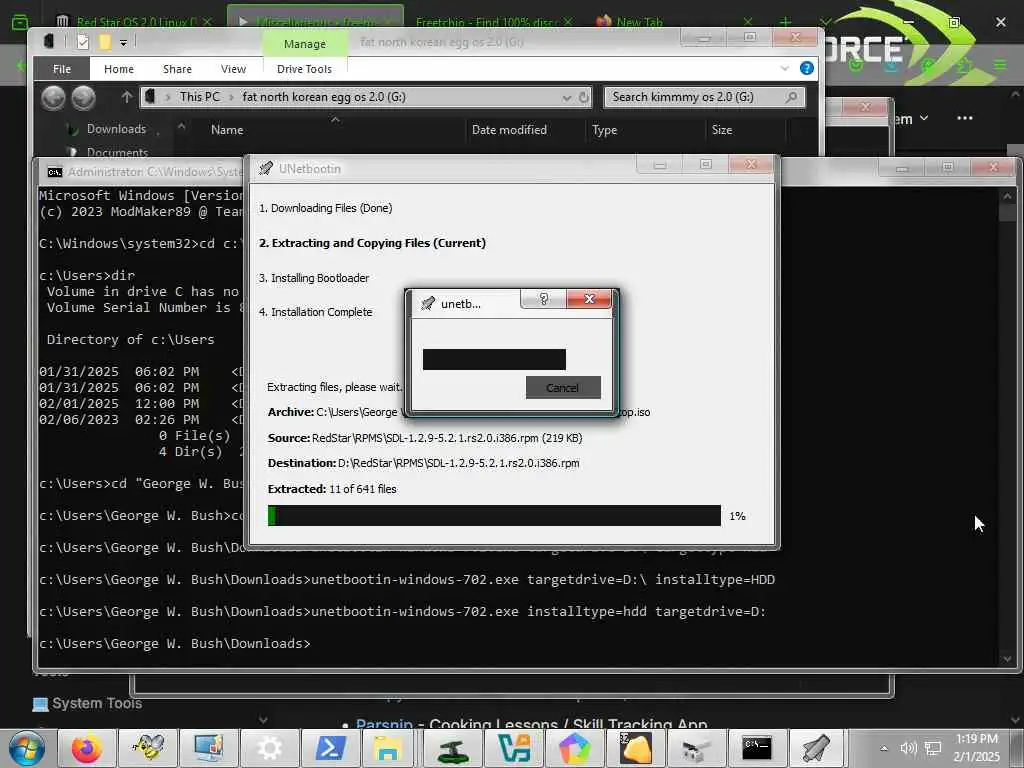The image size is (1024, 768).
Task: Open the VS-style taskbar icon
Action: pyautogui.click(x=513, y=748)
